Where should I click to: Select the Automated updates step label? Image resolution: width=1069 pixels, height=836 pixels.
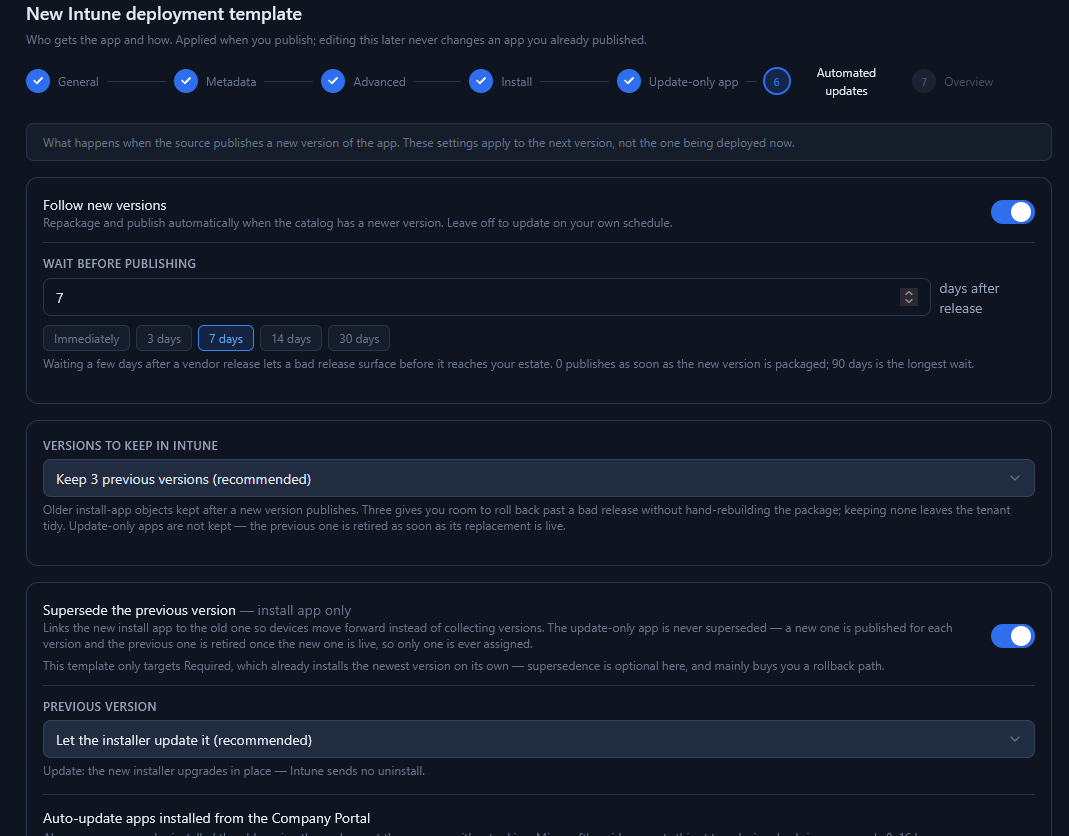[846, 82]
